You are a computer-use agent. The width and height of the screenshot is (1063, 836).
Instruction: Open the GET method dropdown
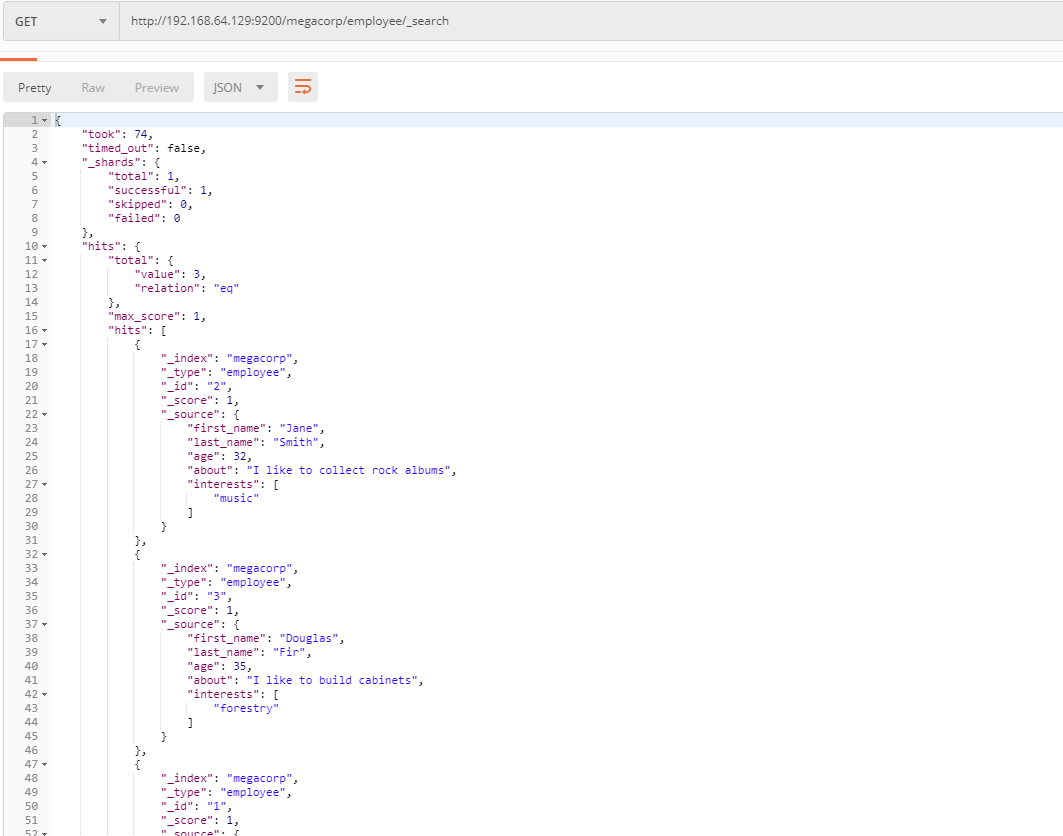click(x=61, y=22)
